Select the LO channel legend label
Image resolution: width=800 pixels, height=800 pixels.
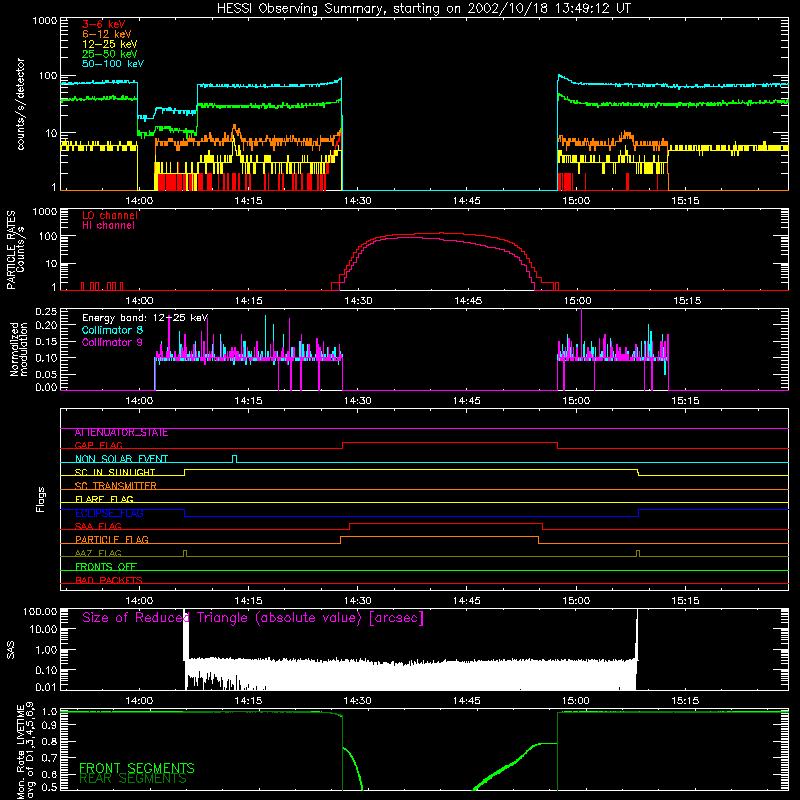point(110,215)
